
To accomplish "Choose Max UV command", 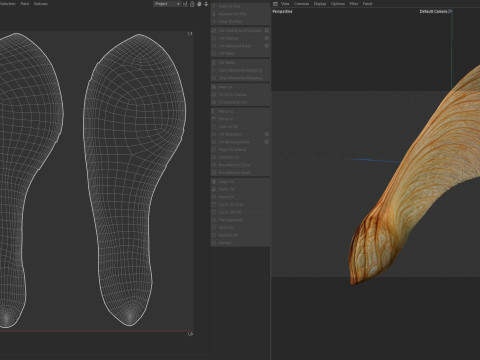I will click(x=240, y=87).
